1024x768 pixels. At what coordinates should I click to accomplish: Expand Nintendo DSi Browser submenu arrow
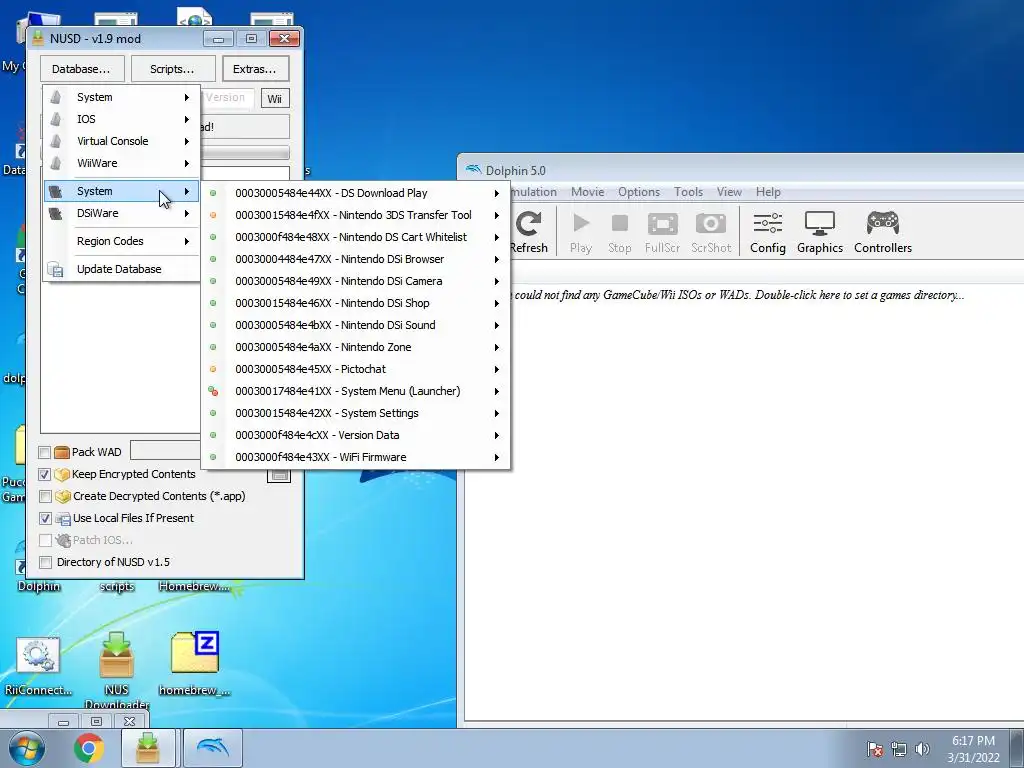point(496,259)
